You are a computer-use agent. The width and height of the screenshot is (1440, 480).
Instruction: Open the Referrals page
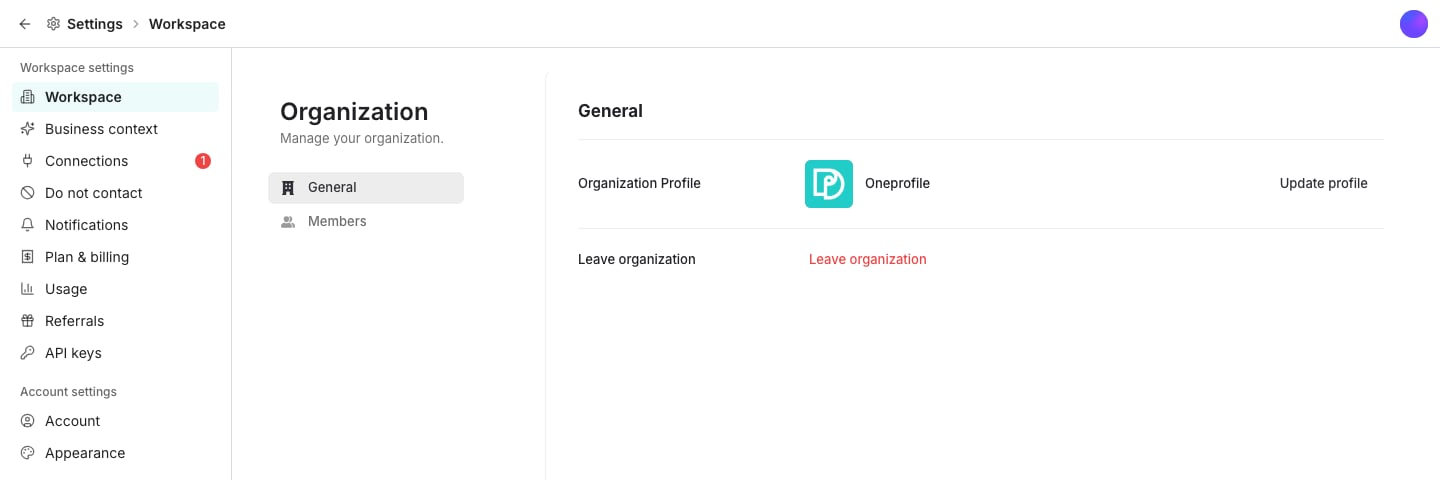[x=115, y=321]
